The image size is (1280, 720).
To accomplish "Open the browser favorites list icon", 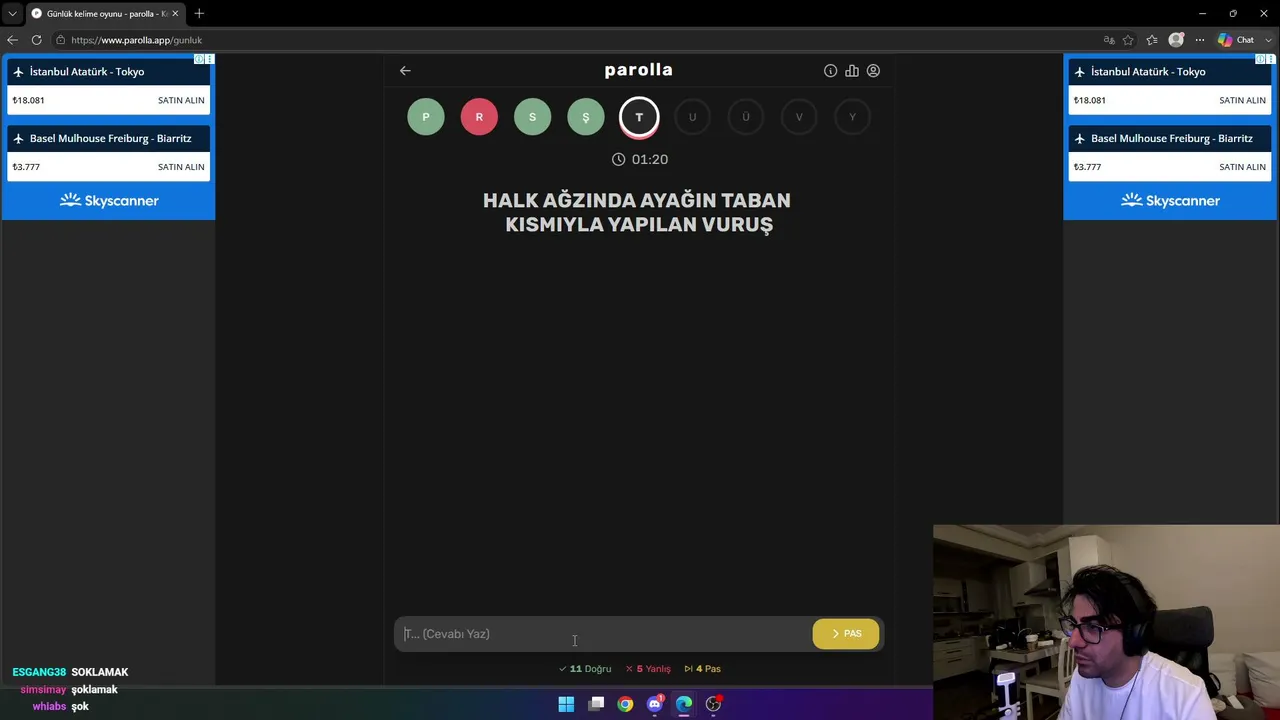I will click(1152, 40).
